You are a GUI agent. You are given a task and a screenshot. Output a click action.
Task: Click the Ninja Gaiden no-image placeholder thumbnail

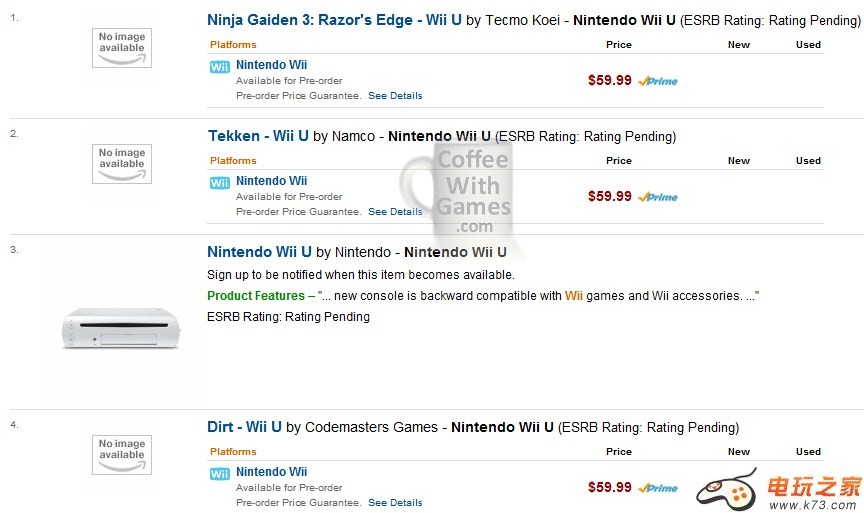click(x=122, y=47)
